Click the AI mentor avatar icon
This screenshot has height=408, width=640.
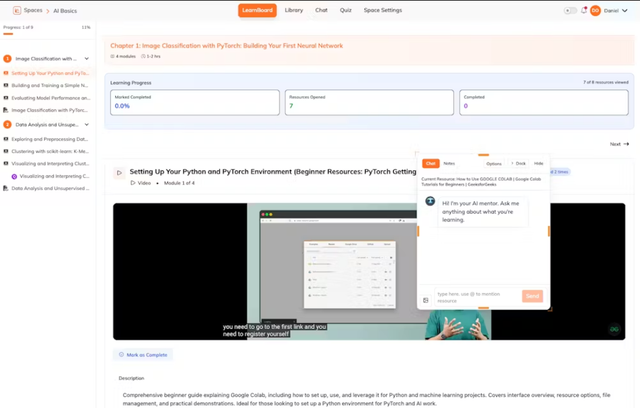(x=430, y=201)
